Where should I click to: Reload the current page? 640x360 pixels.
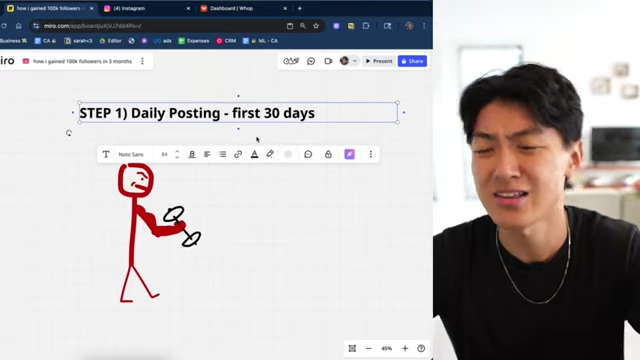coord(4,26)
